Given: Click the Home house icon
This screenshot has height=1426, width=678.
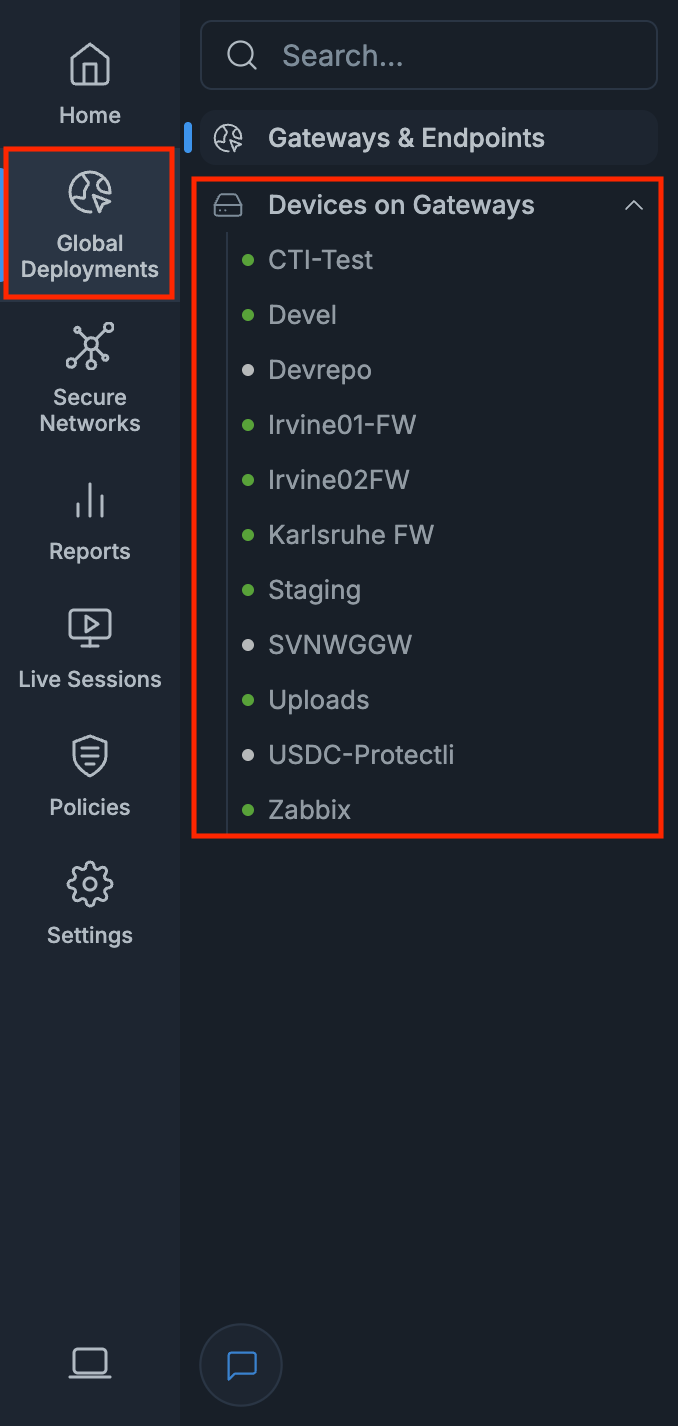Looking at the screenshot, I should (x=90, y=65).
